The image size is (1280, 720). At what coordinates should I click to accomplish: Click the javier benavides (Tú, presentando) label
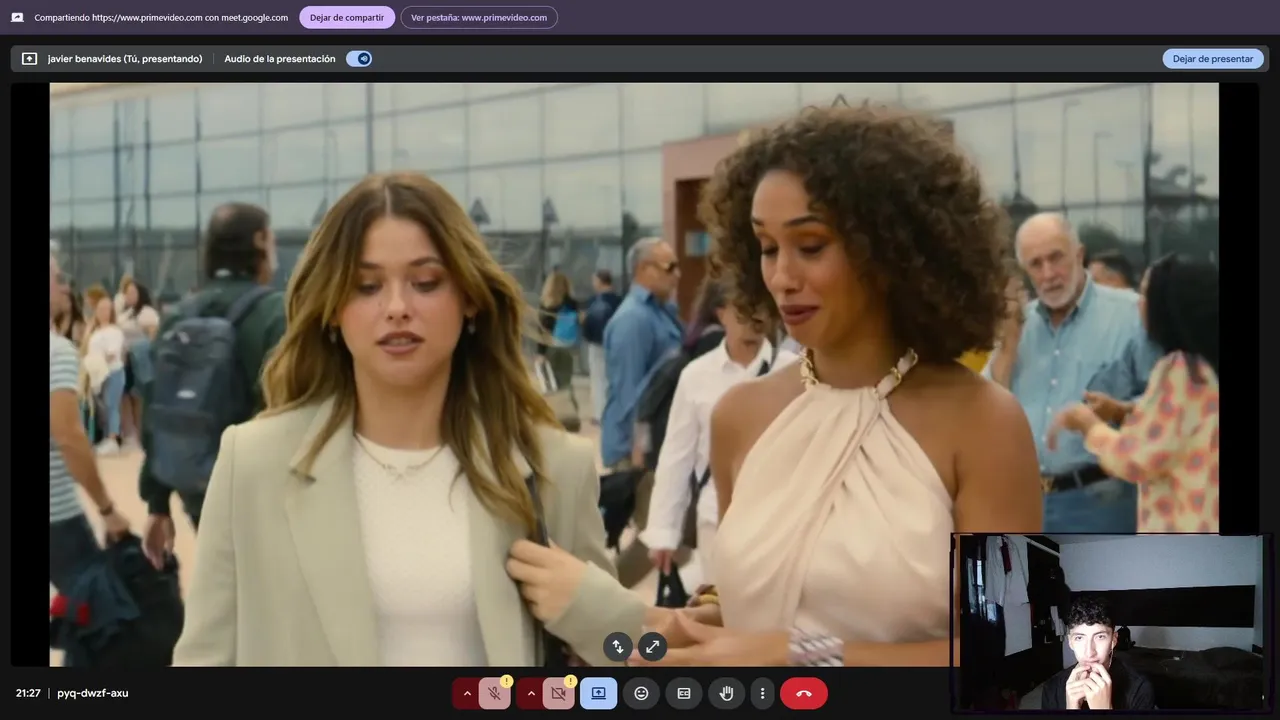click(125, 59)
